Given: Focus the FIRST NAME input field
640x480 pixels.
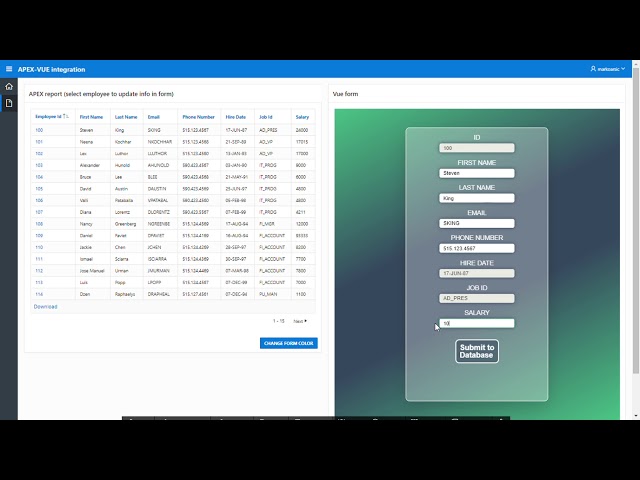Looking at the screenshot, I should (x=477, y=173).
